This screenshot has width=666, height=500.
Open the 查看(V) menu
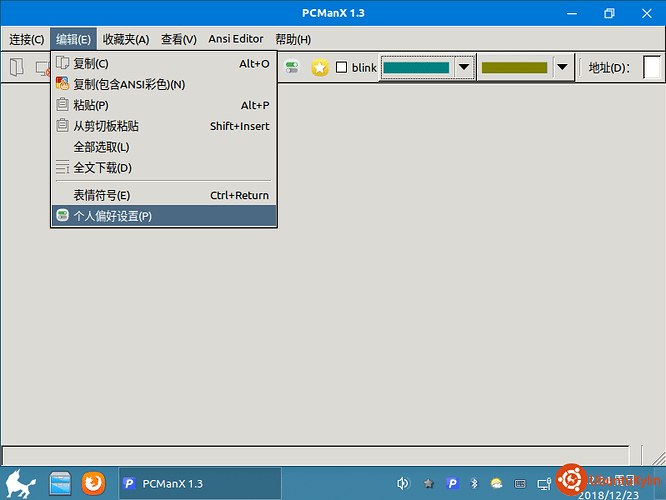click(179, 40)
